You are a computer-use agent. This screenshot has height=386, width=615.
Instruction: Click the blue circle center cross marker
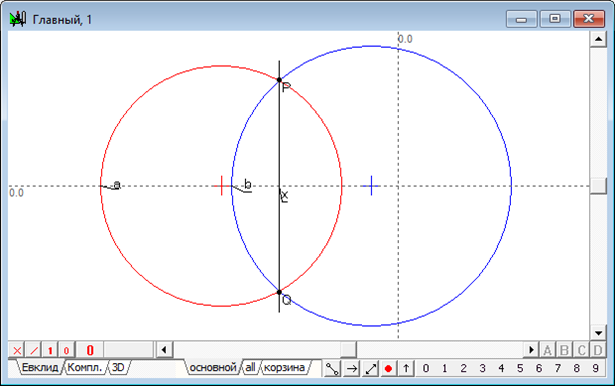[x=371, y=186]
